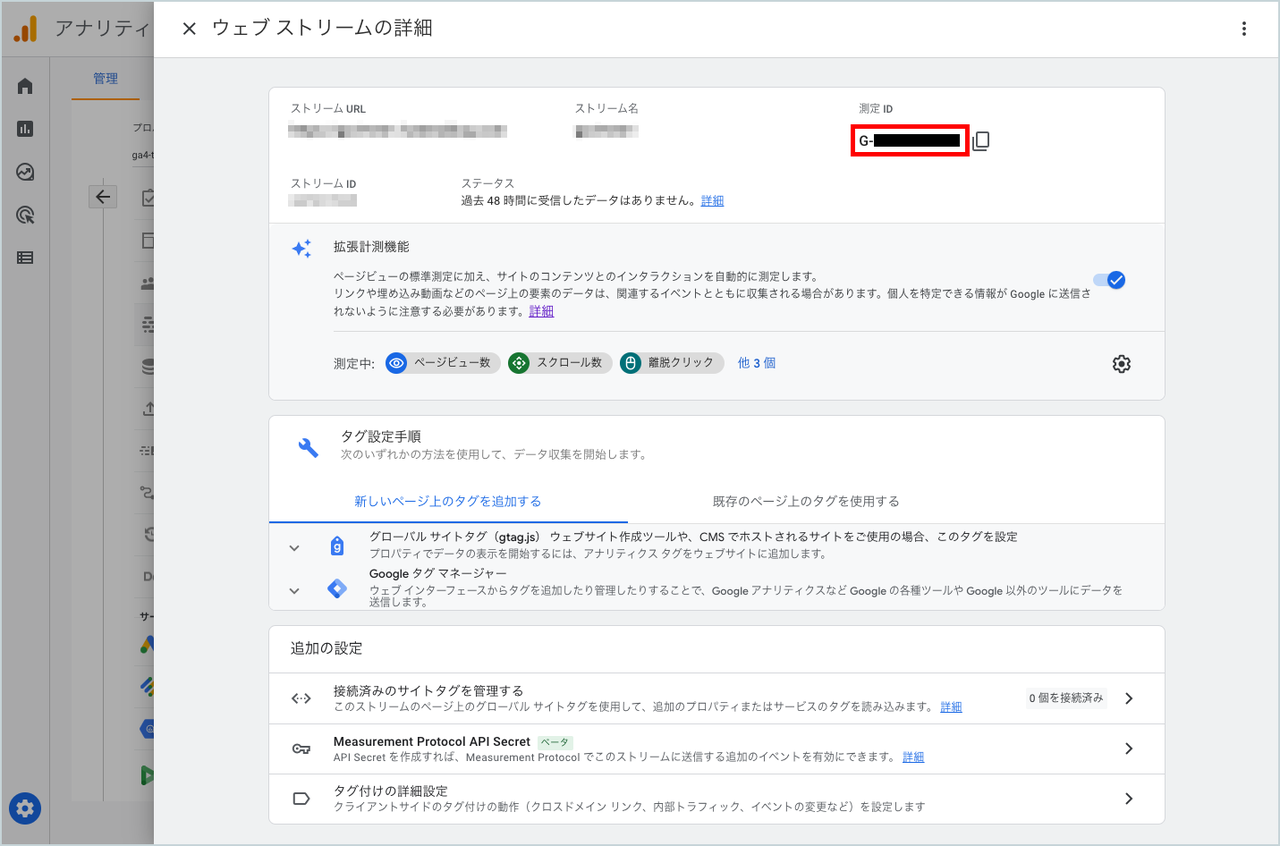The height and width of the screenshot is (846, 1280).
Task: Click the ウェブ ストリームの詳細 heading
Action: (x=322, y=29)
